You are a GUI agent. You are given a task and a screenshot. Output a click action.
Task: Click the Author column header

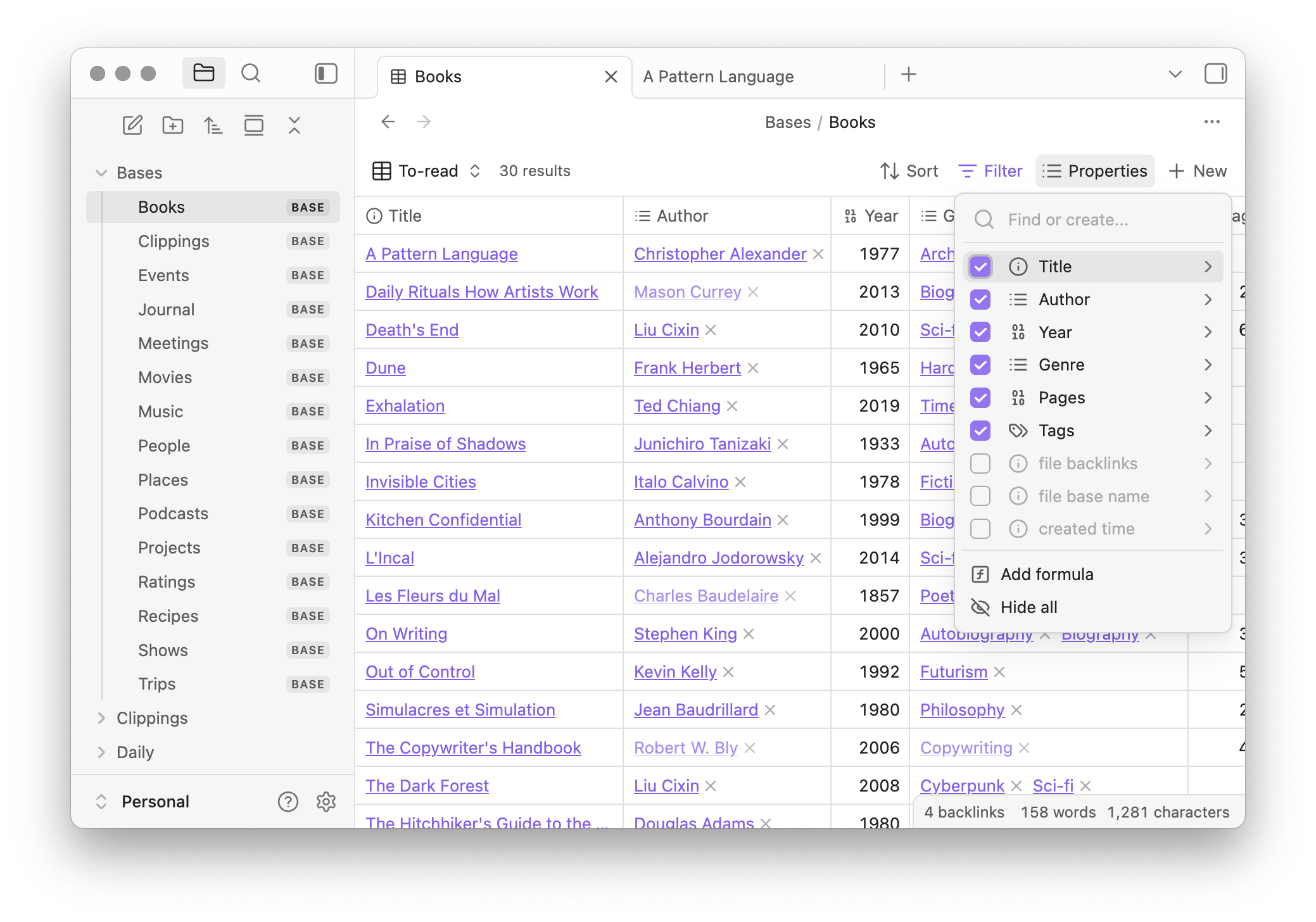pyautogui.click(x=726, y=216)
